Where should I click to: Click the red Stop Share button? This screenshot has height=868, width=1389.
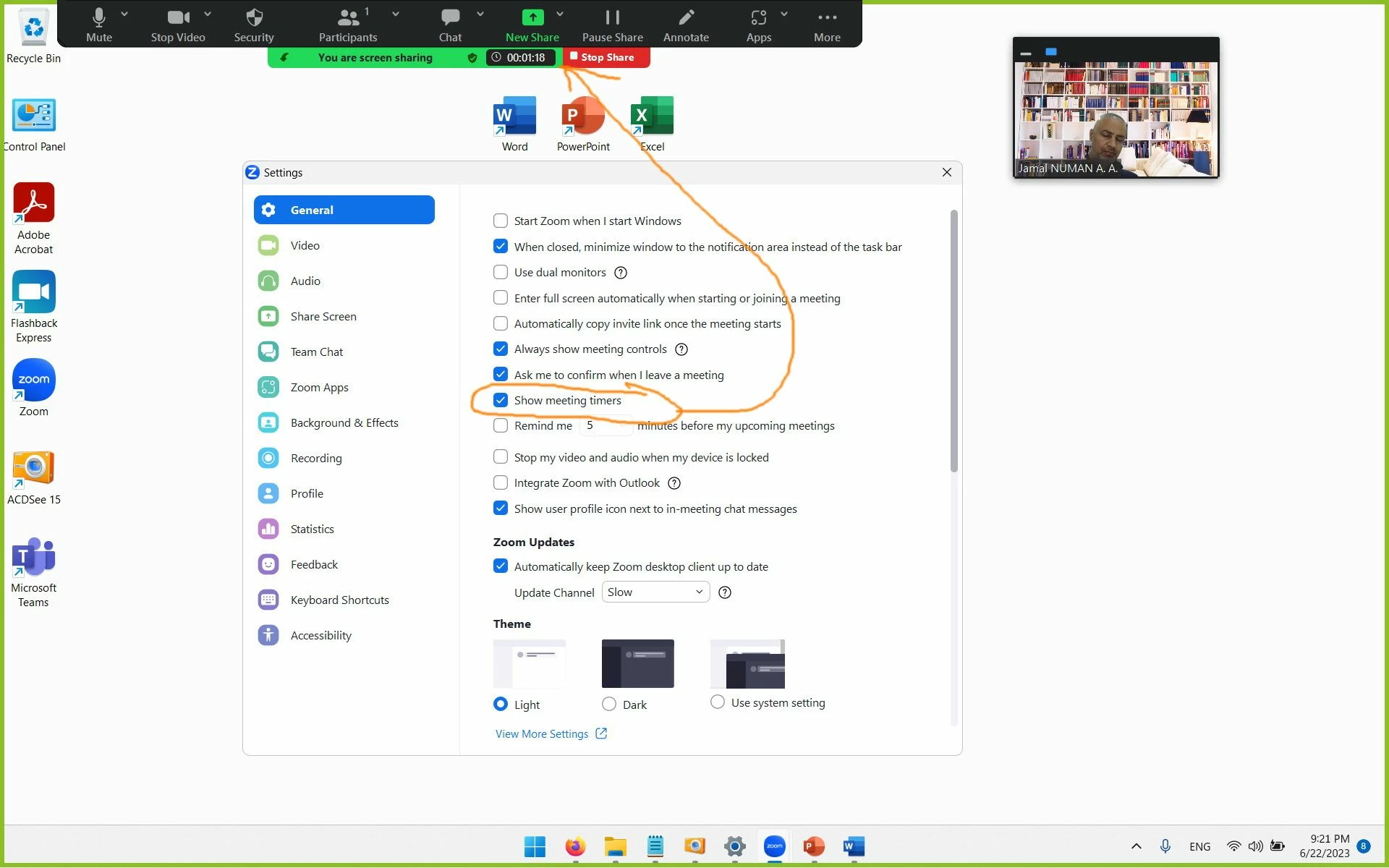pos(606,57)
